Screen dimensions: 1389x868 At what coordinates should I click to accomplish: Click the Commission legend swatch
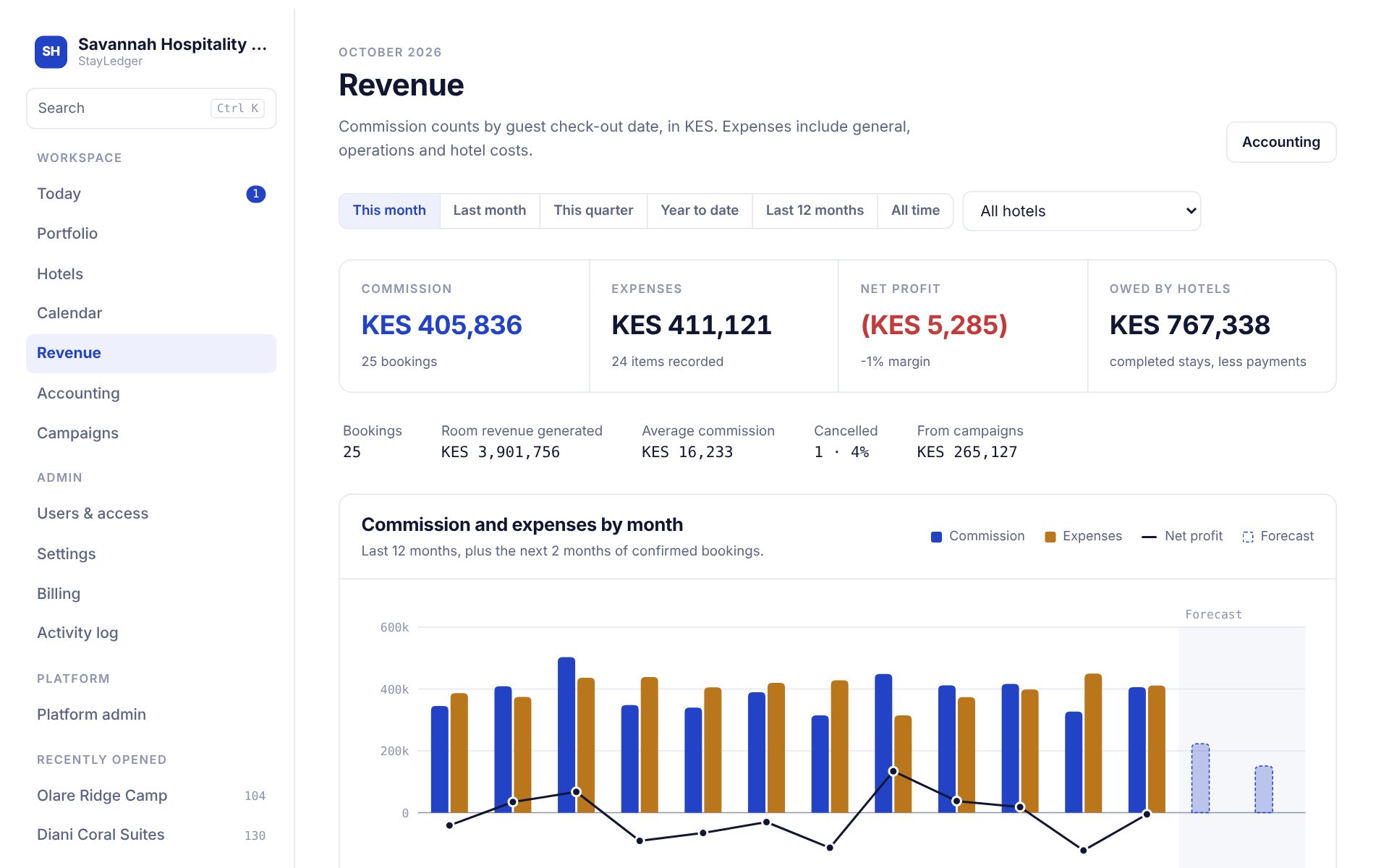[x=936, y=537]
